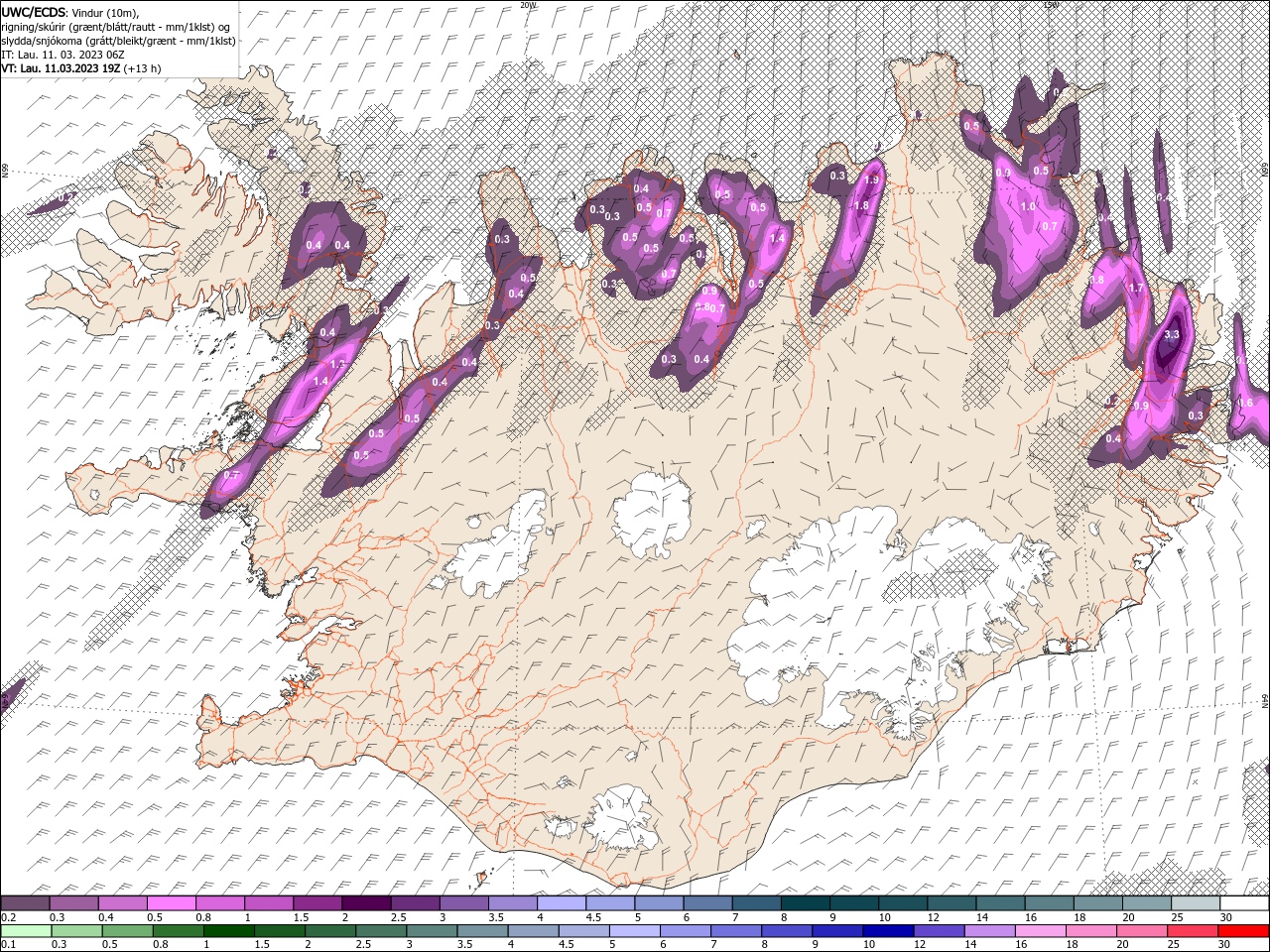1270x952 pixels.
Task: Select the '(+13 h)' forecast offset text
Action: click(143, 68)
